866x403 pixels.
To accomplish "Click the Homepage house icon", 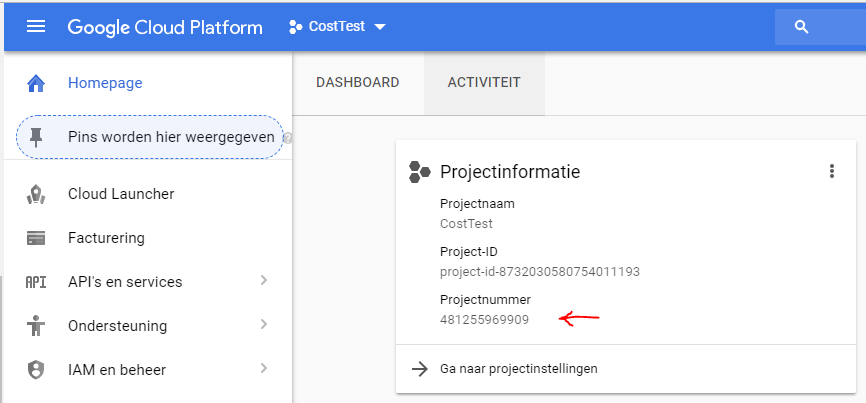I will pyautogui.click(x=36, y=83).
